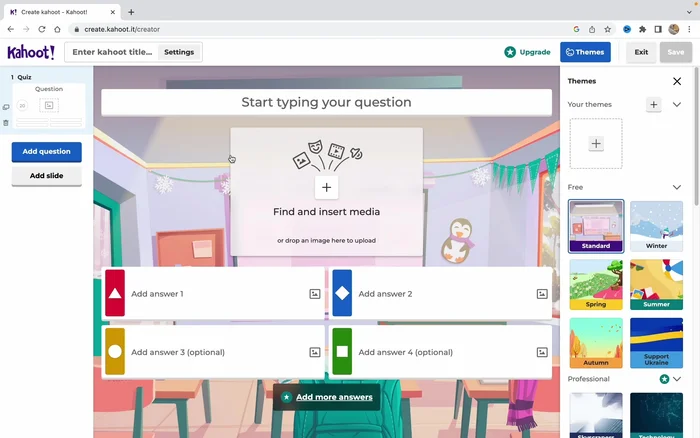Click the plus icon to insert media
Viewport: 700px width, 438px height.
tap(326, 187)
